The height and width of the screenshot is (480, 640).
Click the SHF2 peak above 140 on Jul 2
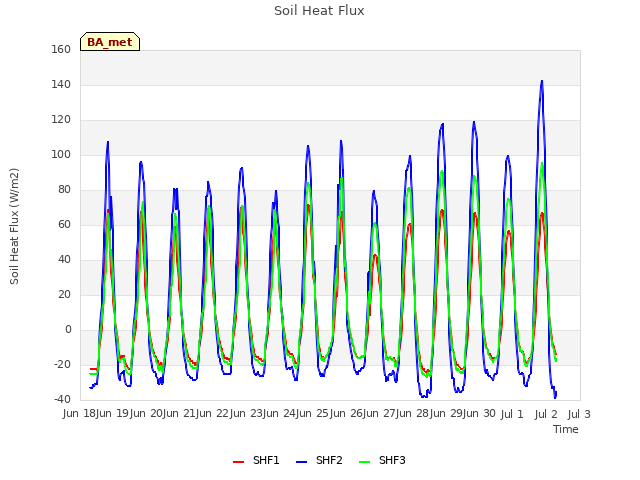click(542, 81)
